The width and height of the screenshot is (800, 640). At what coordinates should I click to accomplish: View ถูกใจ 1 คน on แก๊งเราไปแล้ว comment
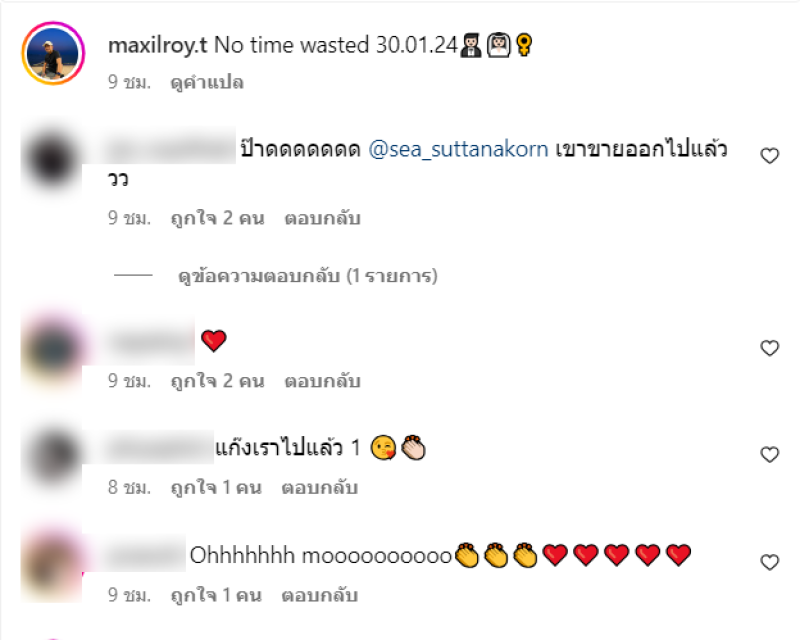pyautogui.click(x=216, y=487)
